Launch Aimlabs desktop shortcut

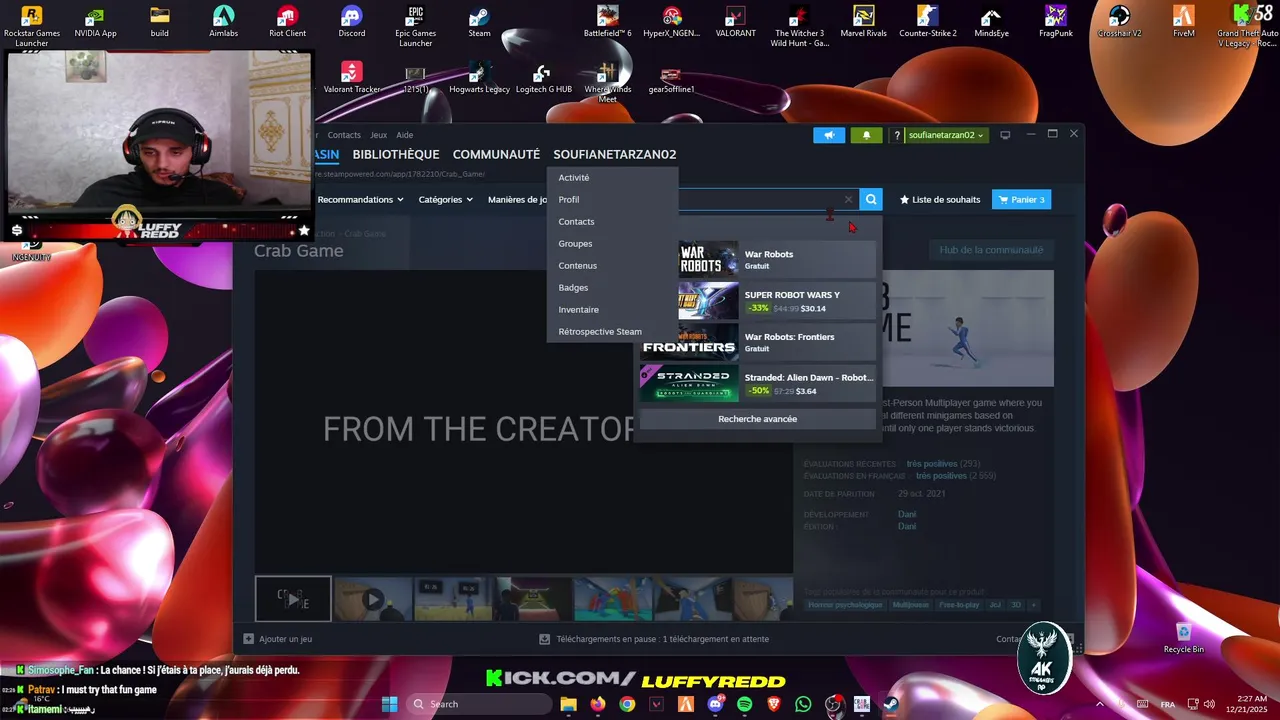click(224, 22)
